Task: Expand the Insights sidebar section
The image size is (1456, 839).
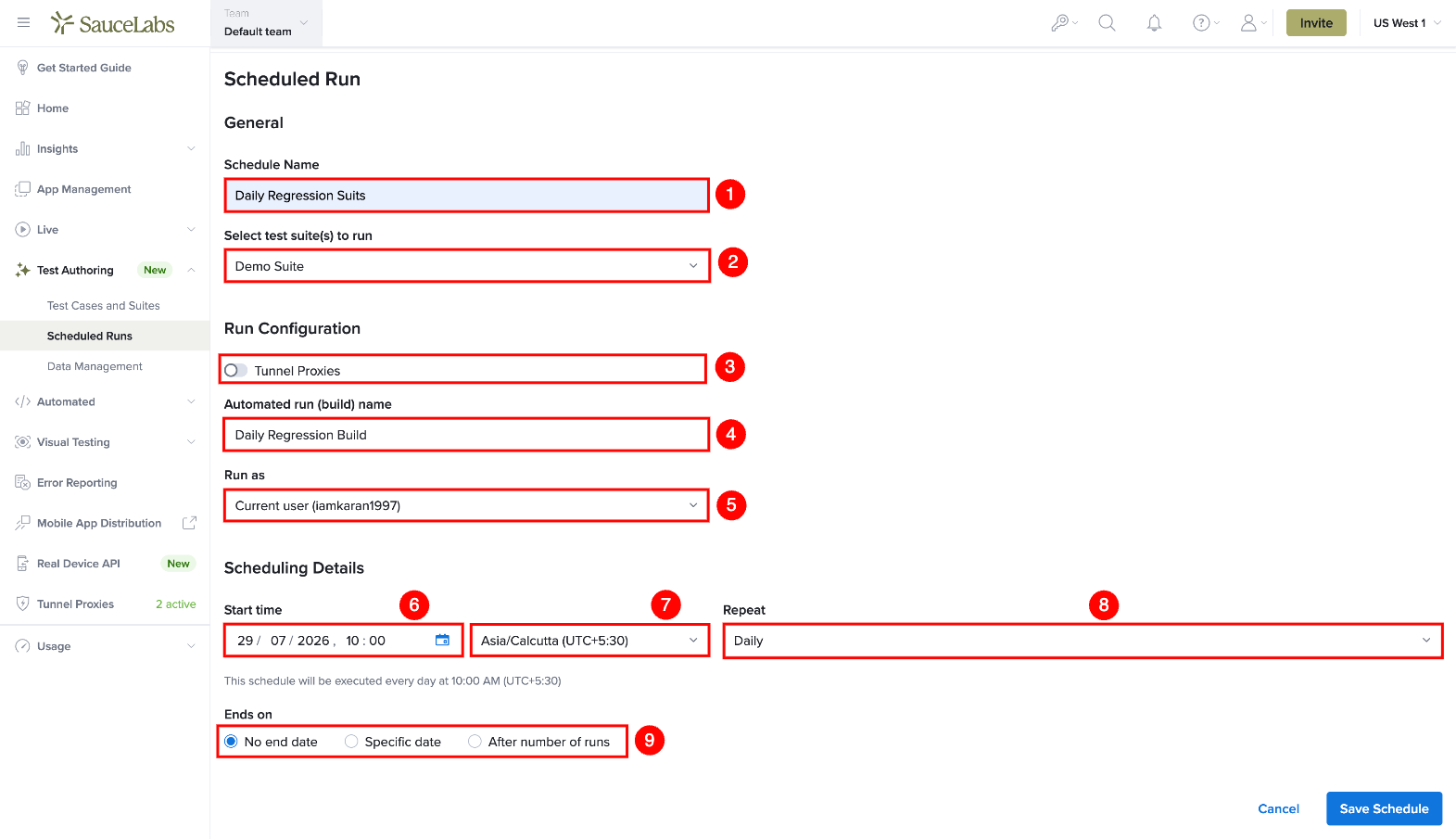Action: pyautogui.click(x=191, y=149)
